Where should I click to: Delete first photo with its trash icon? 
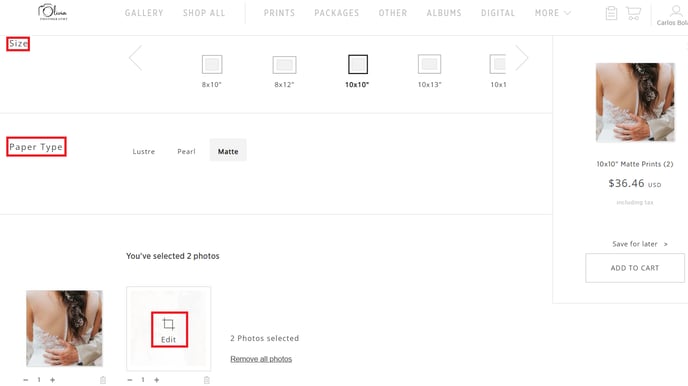pos(103,380)
